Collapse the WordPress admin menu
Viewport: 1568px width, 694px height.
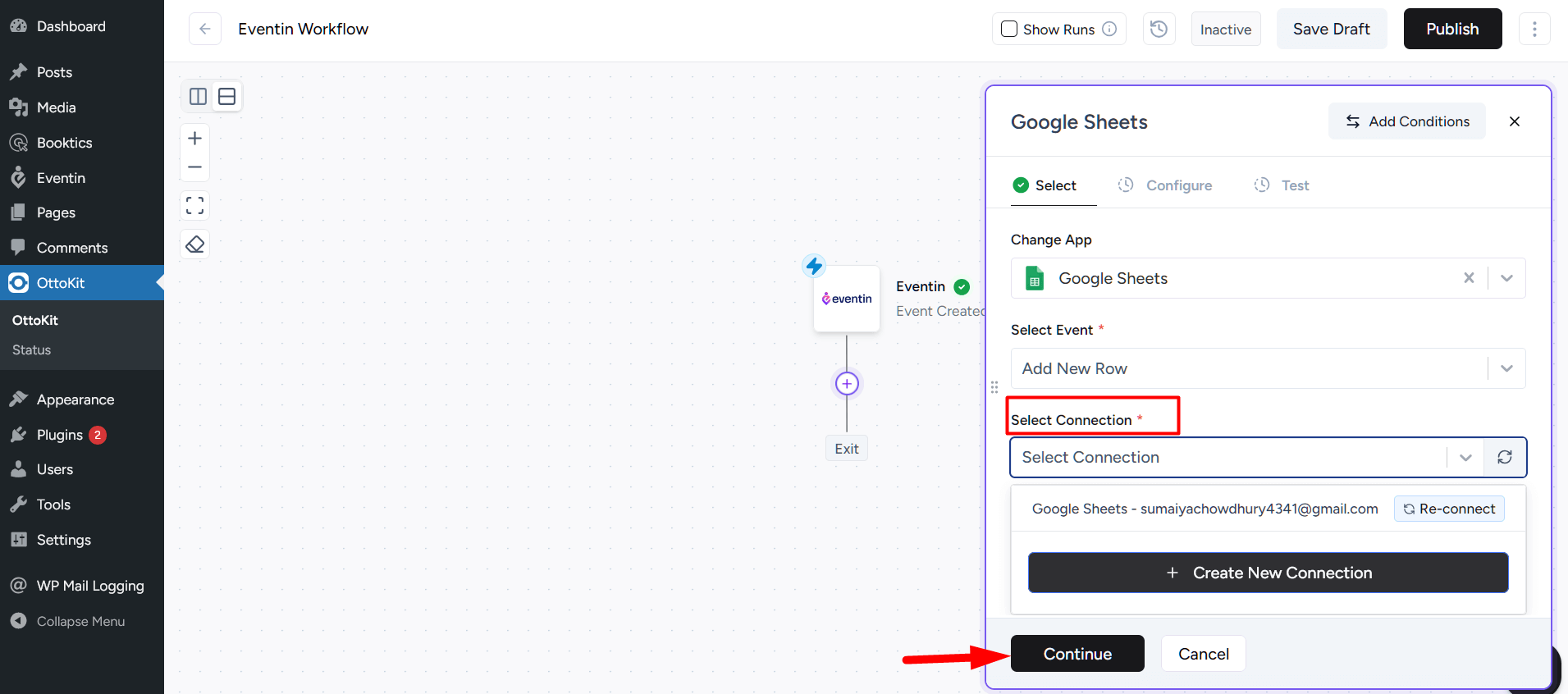pyautogui.click(x=82, y=621)
